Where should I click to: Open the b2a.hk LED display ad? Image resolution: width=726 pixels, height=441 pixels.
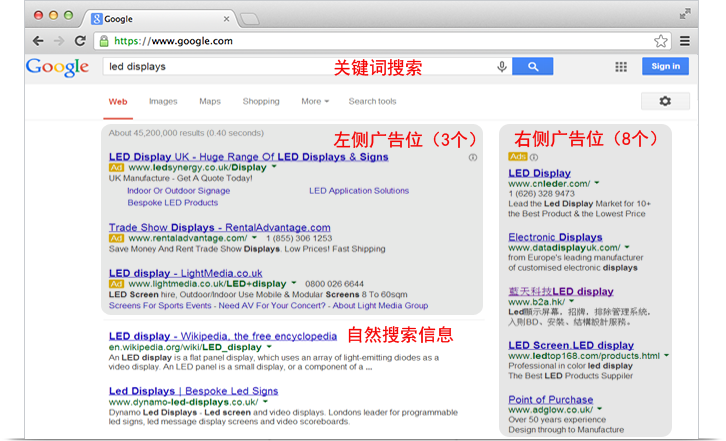click(x=561, y=291)
